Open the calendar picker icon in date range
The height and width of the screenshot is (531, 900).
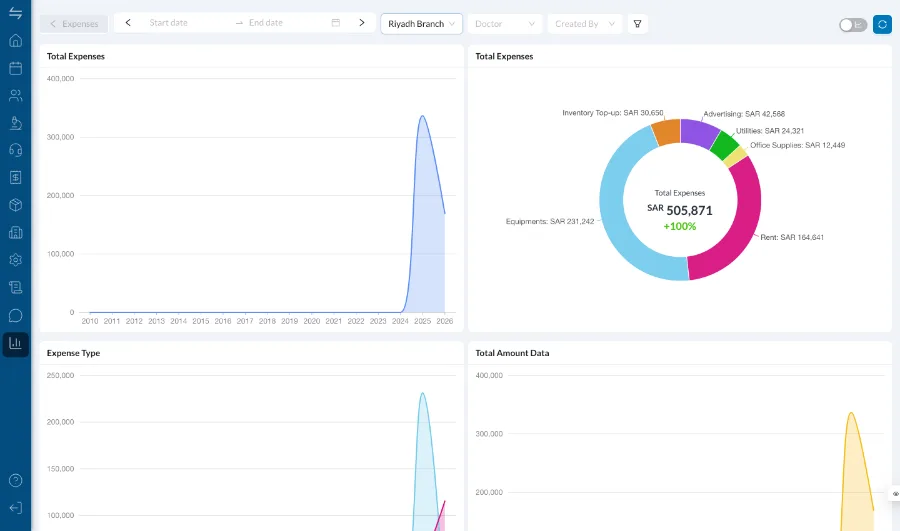(336, 23)
